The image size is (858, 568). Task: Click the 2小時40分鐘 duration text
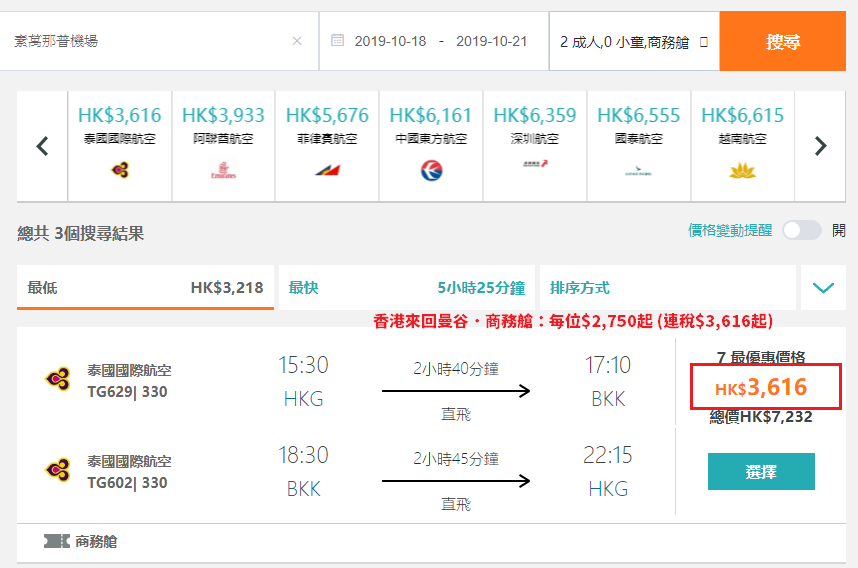(456, 369)
